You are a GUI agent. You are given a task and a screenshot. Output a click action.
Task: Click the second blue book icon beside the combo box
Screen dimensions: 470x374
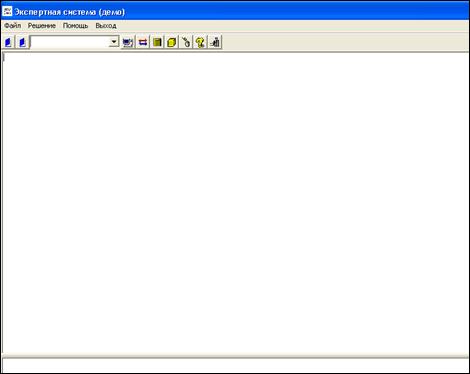pyautogui.click(x=23, y=42)
